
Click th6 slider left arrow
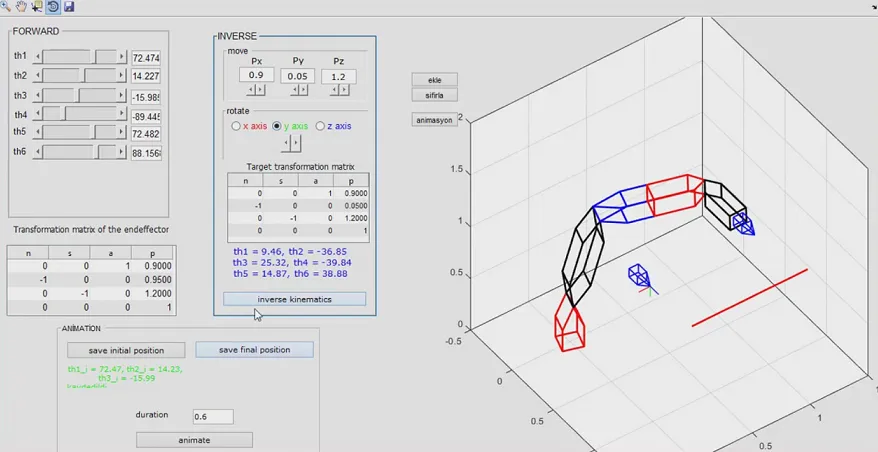coord(38,152)
